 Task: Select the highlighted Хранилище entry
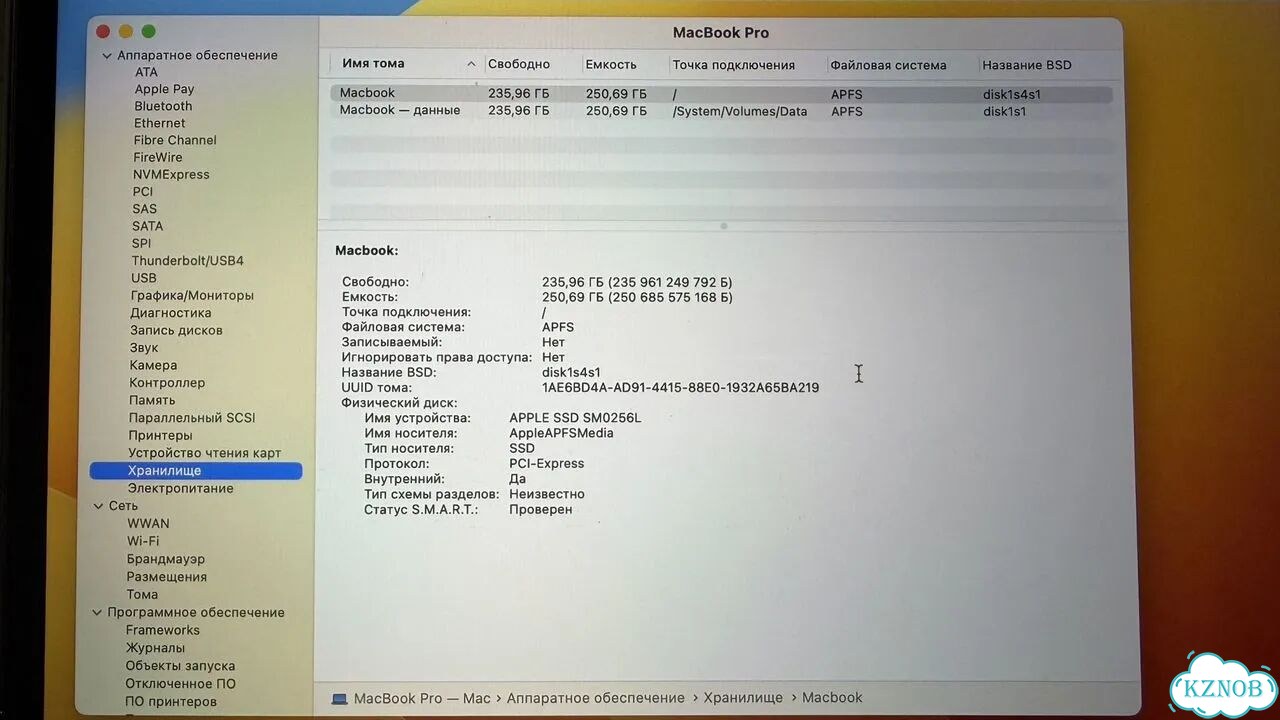tap(196, 470)
